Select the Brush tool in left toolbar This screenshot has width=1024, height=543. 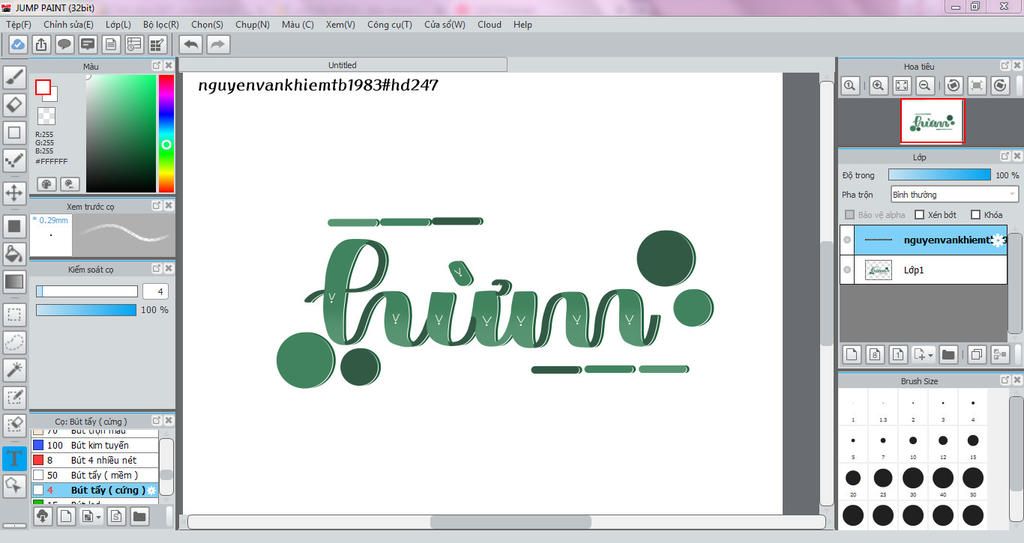tap(14, 77)
